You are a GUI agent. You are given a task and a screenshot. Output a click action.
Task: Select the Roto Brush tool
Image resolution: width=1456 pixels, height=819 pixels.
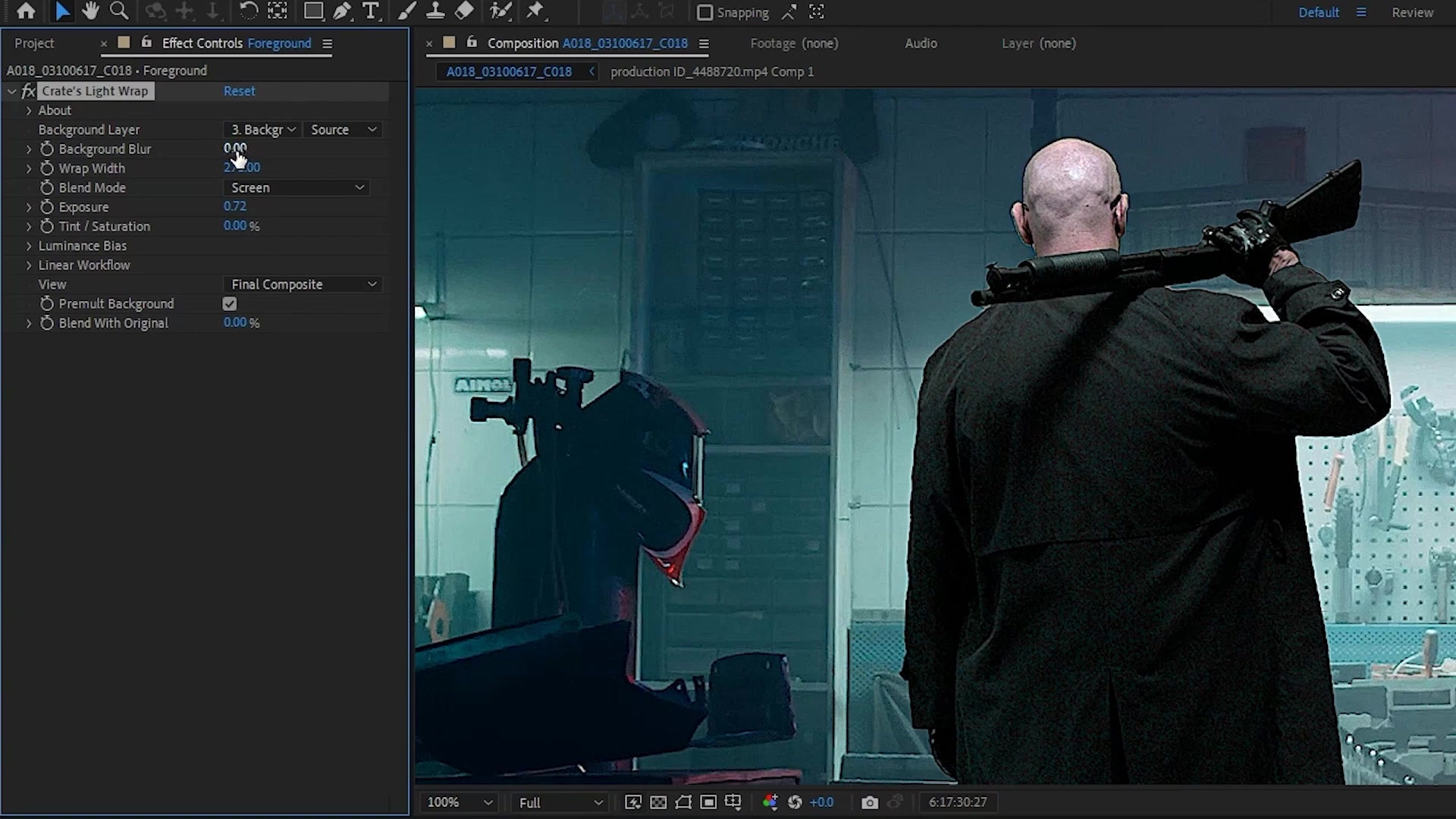click(500, 11)
